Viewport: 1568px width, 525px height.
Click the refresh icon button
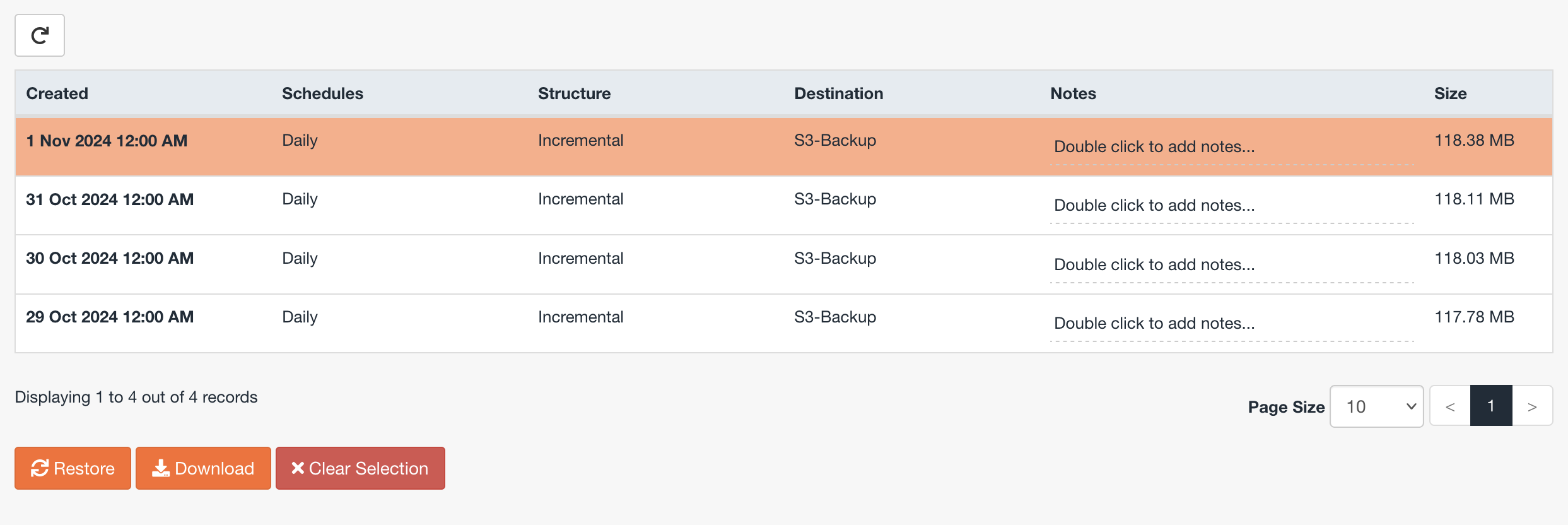point(40,35)
